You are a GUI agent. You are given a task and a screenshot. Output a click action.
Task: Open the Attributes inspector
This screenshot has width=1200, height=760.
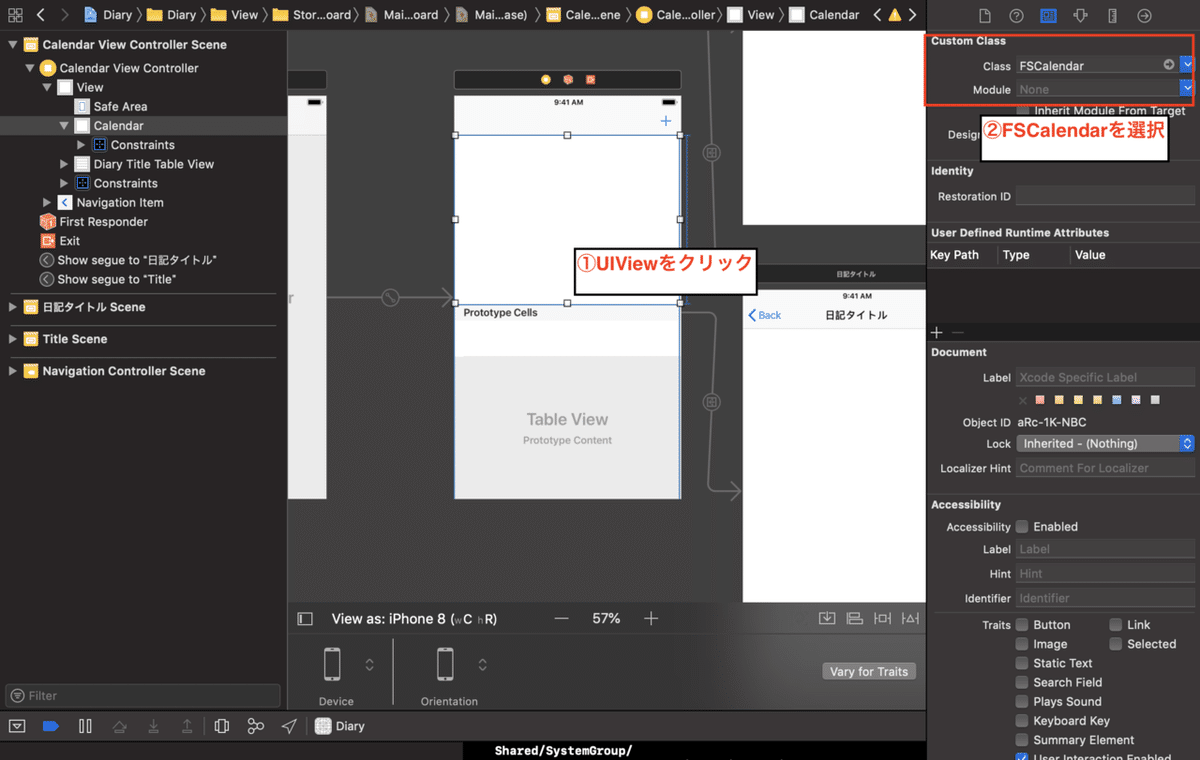click(x=1080, y=15)
